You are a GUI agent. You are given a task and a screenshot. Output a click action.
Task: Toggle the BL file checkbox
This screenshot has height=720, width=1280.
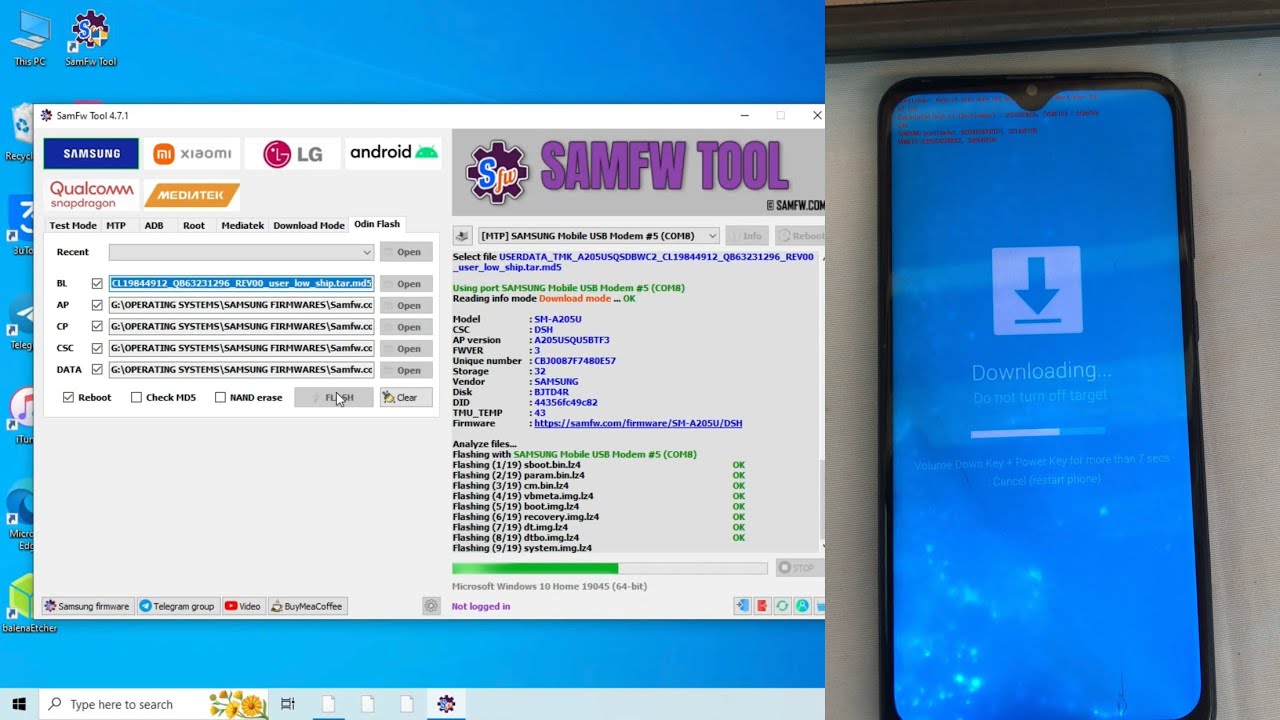97,284
